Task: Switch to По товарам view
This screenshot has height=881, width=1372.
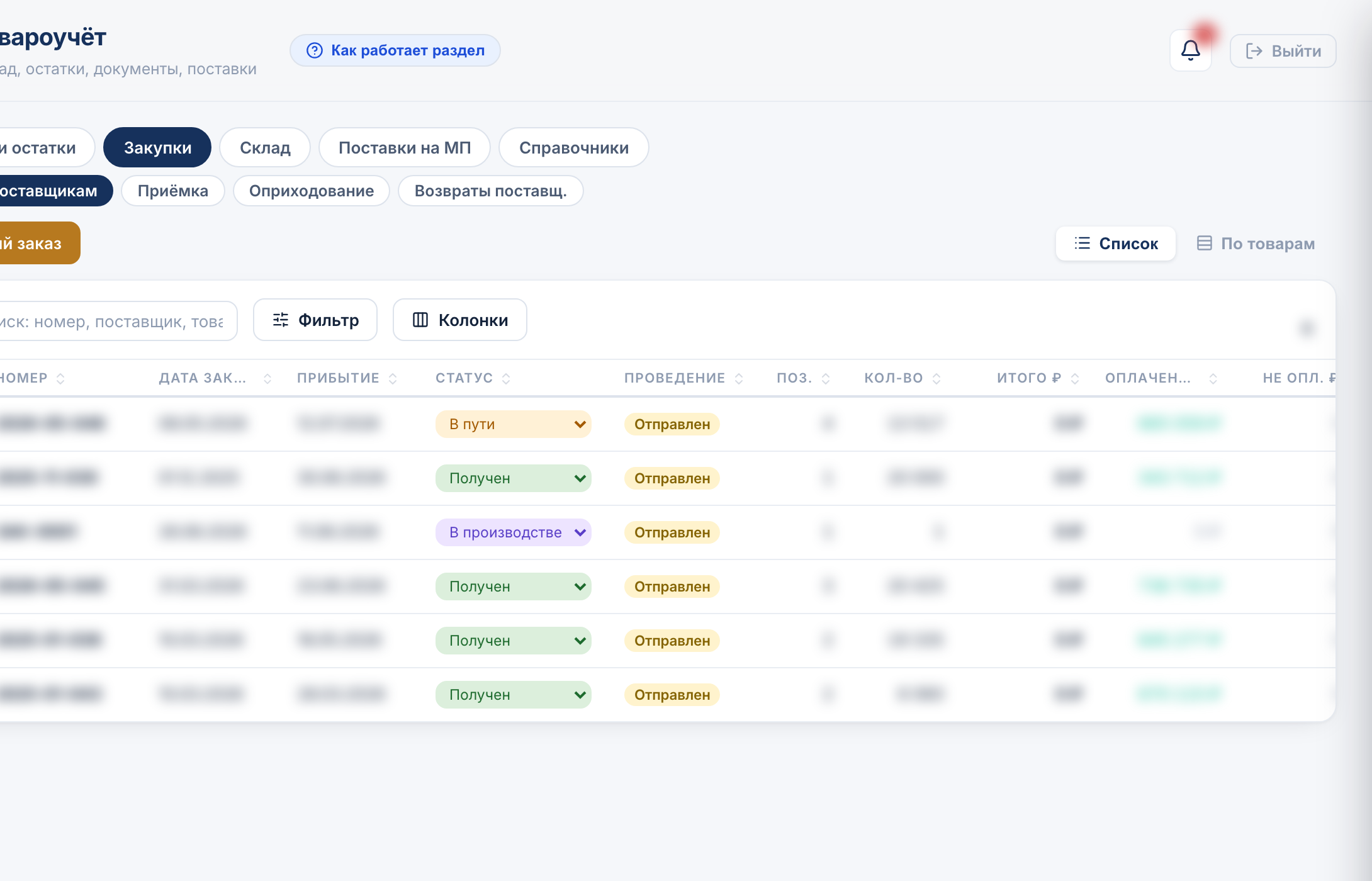Action: tap(1256, 244)
